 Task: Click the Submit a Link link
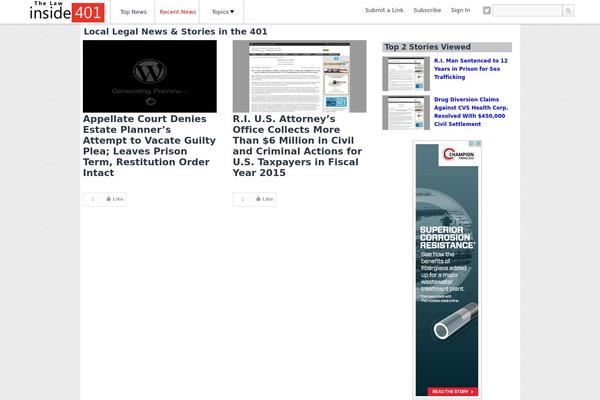[x=384, y=10]
